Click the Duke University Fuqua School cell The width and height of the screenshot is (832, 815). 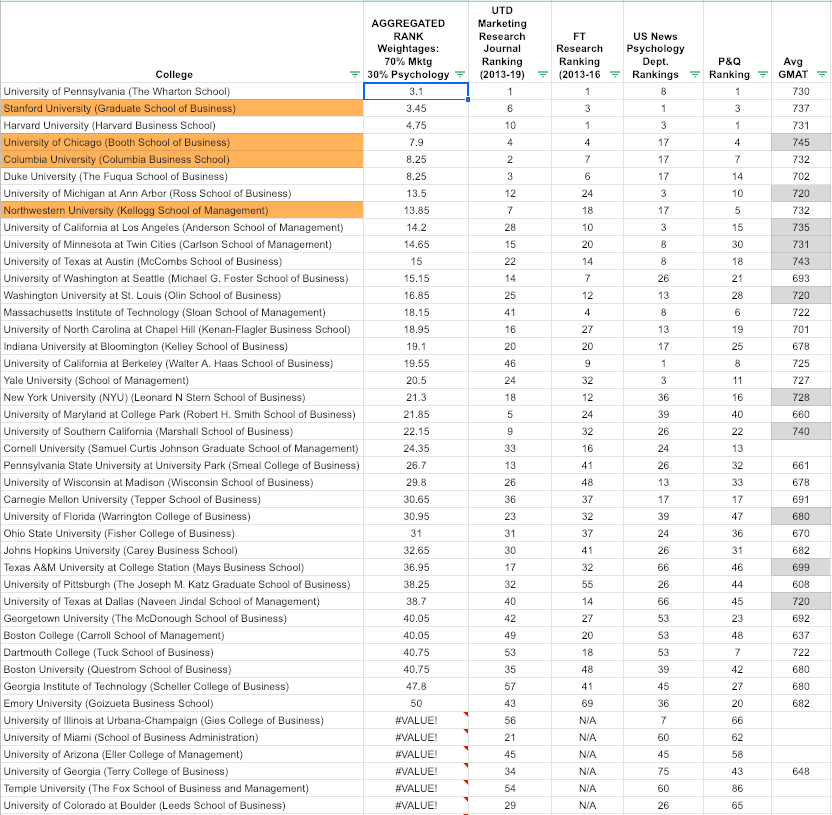[181, 176]
